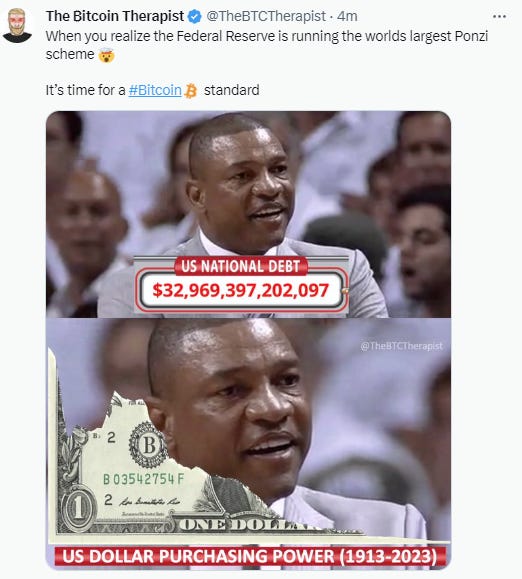Click the serial number B03542754F
This screenshot has height=579, width=522.
[143, 479]
